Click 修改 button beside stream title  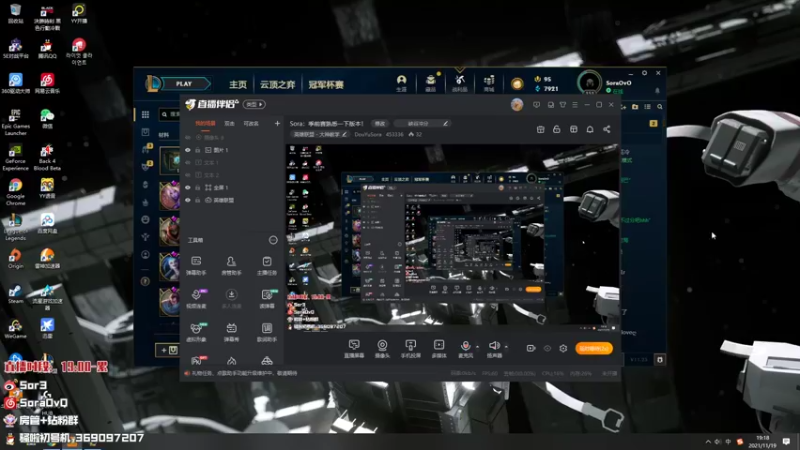click(380, 123)
